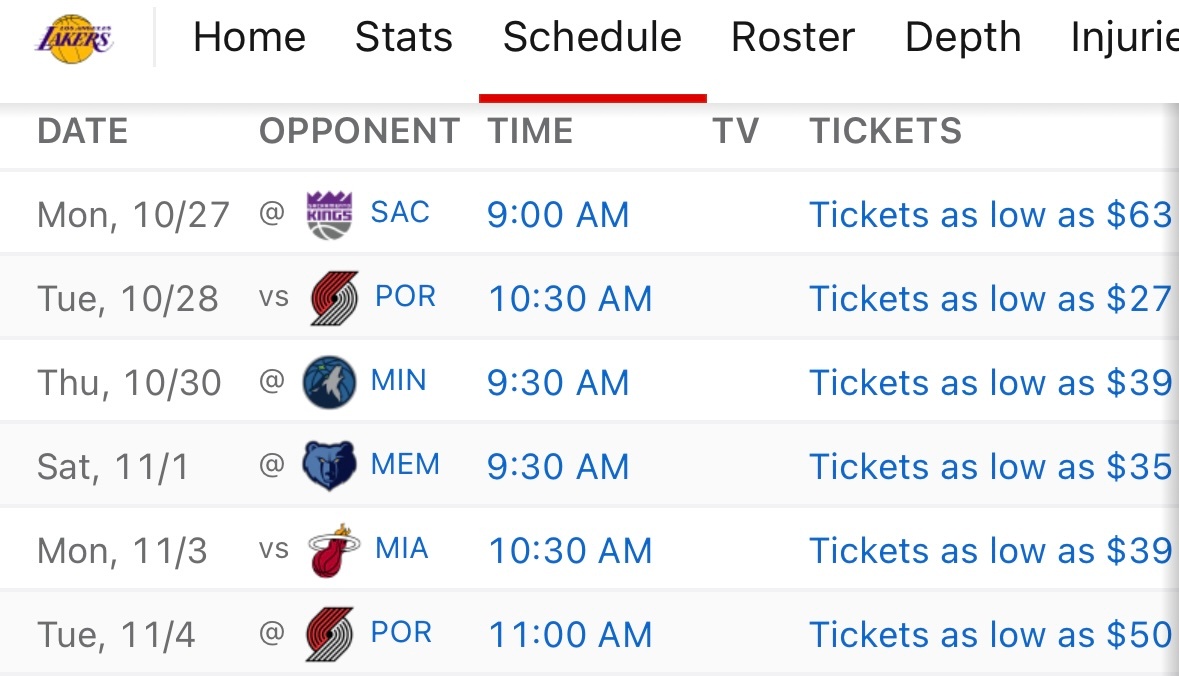
Task: Click the Lakers team logo
Action: (75, 39)
